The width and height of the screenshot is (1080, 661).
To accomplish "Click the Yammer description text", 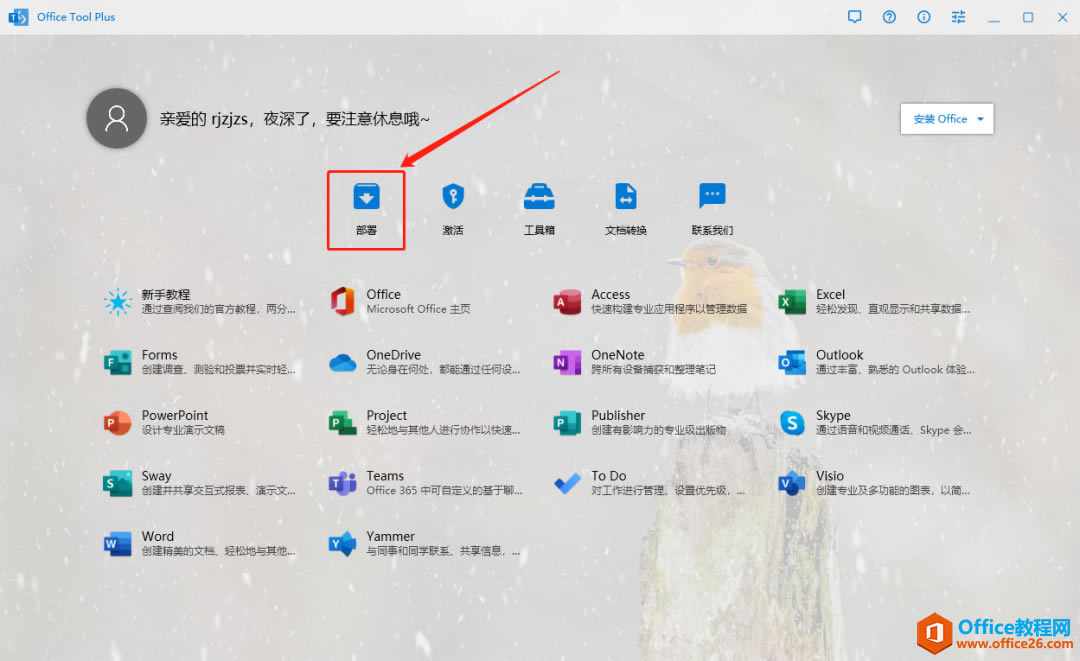I will (x=443, y=552).
